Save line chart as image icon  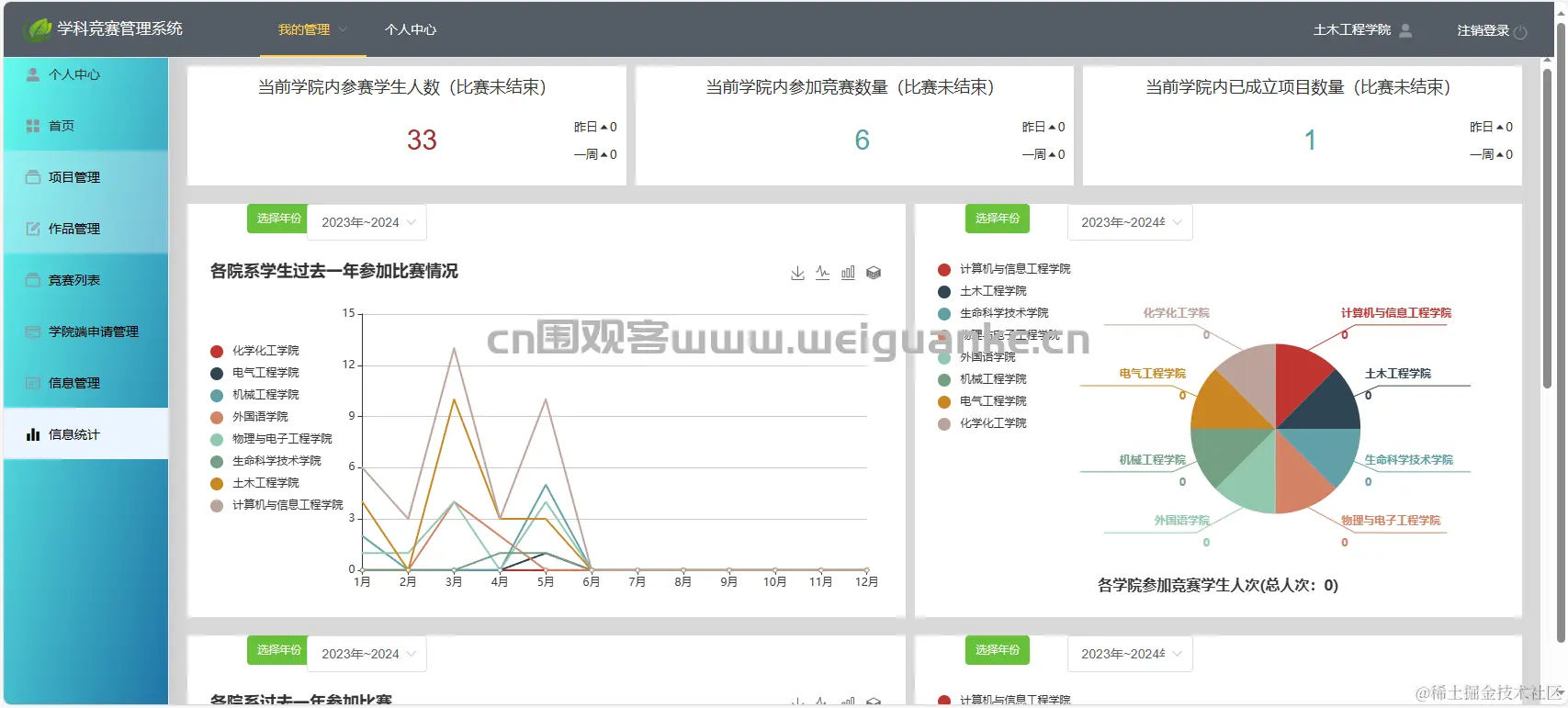pyautogui.click(x=797, y=273)
